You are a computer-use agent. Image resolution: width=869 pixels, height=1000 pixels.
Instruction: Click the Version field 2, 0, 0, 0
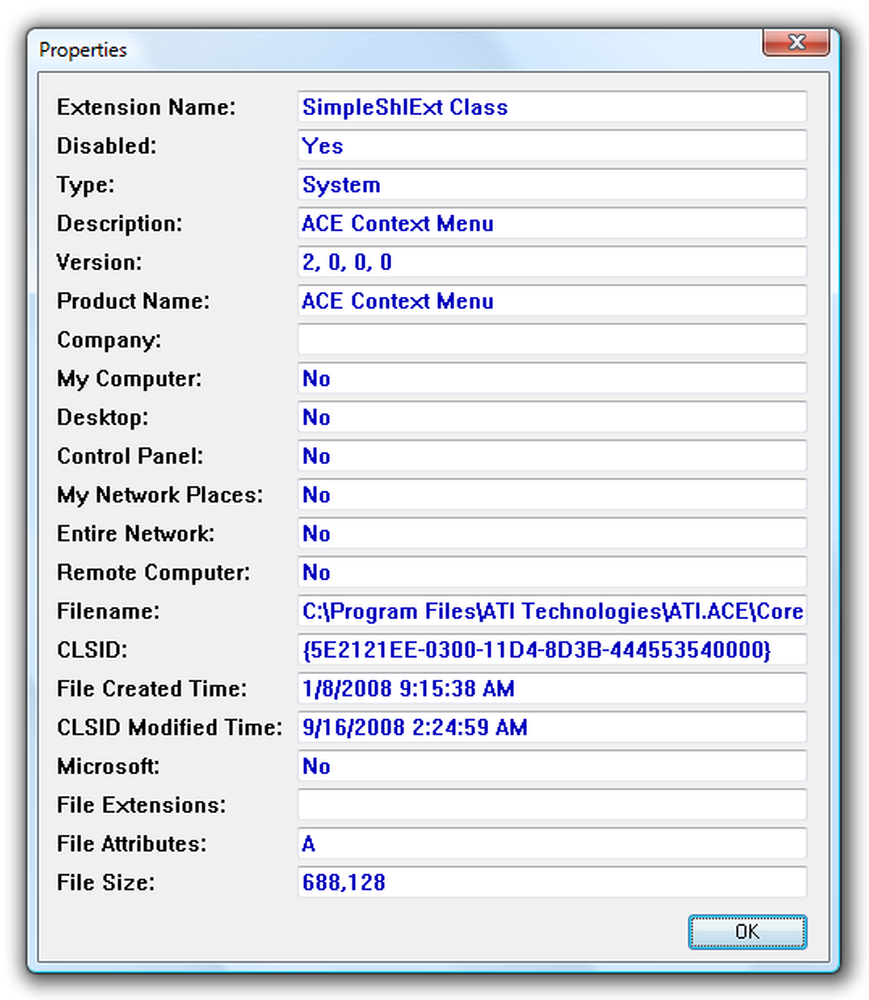click(x=552, y=262)
